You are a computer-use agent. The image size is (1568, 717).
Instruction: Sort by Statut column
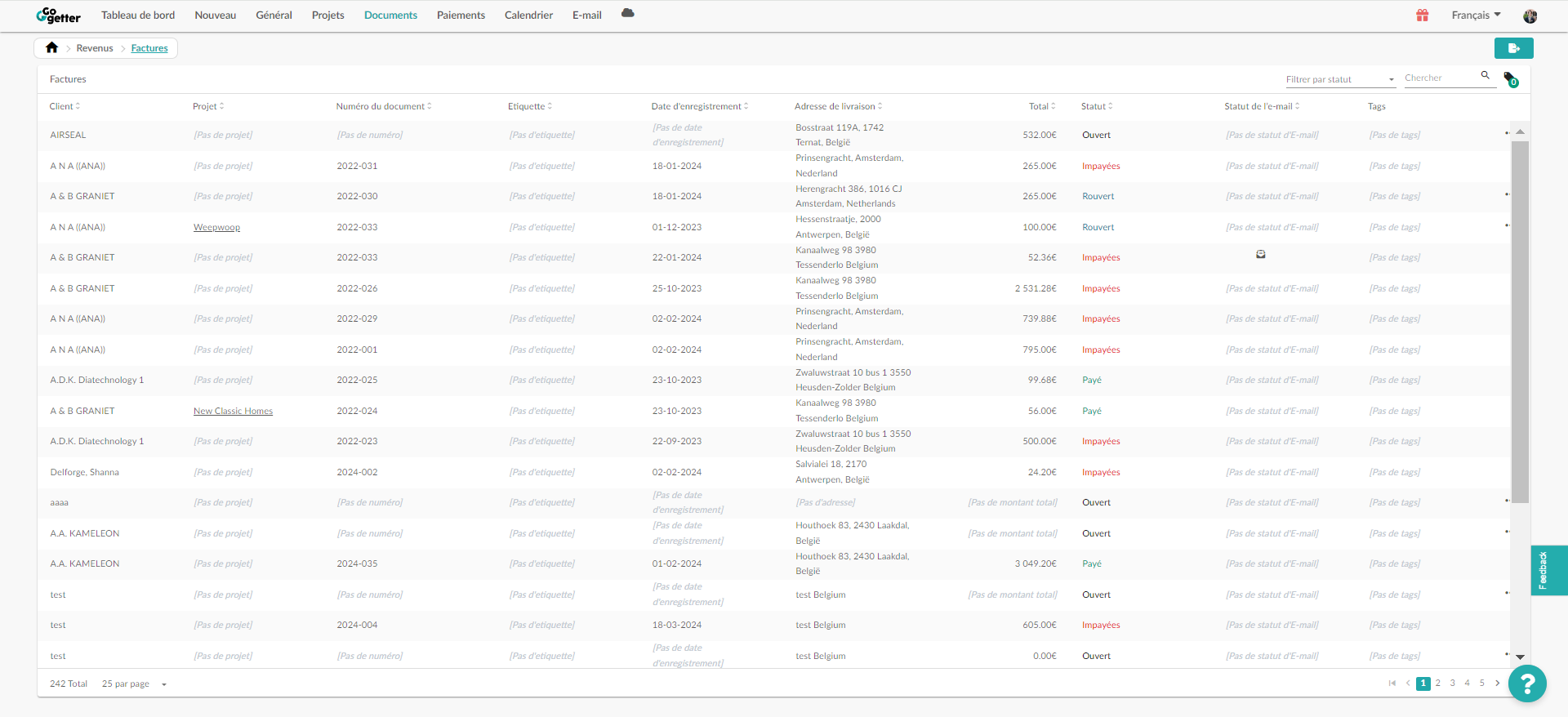(x=1097, y=106)
